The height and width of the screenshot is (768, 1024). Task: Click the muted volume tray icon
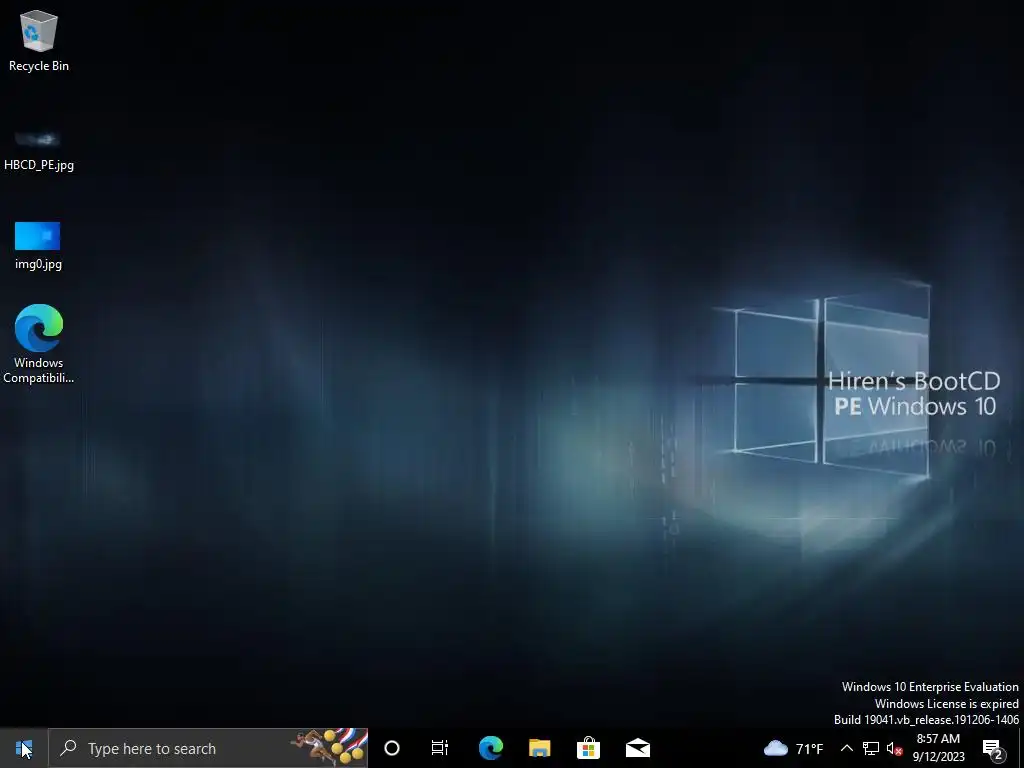(x=894, y=748)
